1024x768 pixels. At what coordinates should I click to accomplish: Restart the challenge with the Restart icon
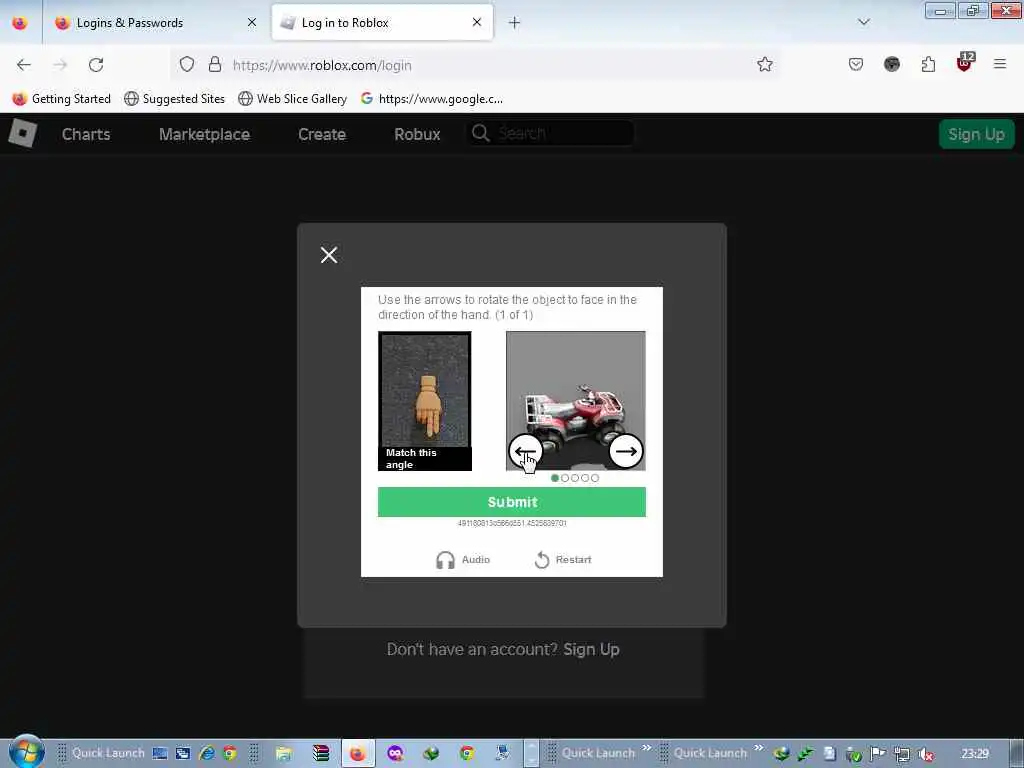coord(563,560)
